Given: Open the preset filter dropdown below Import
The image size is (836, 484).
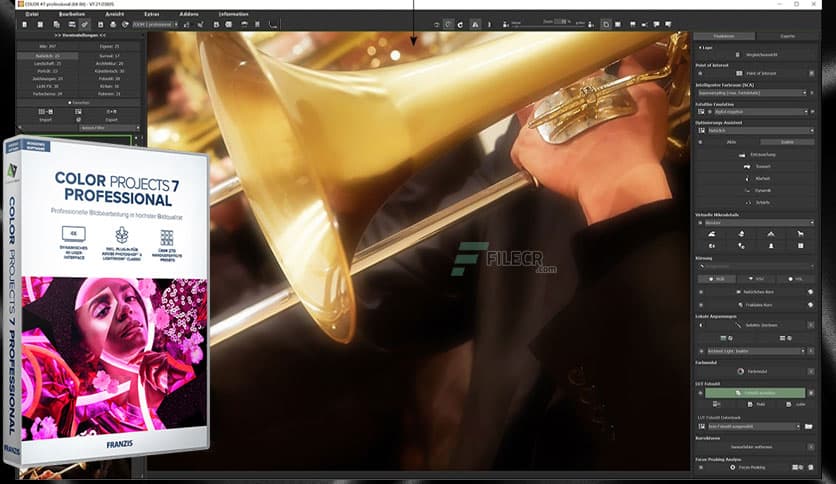Looking at the screenshot, I should [109, 128].
